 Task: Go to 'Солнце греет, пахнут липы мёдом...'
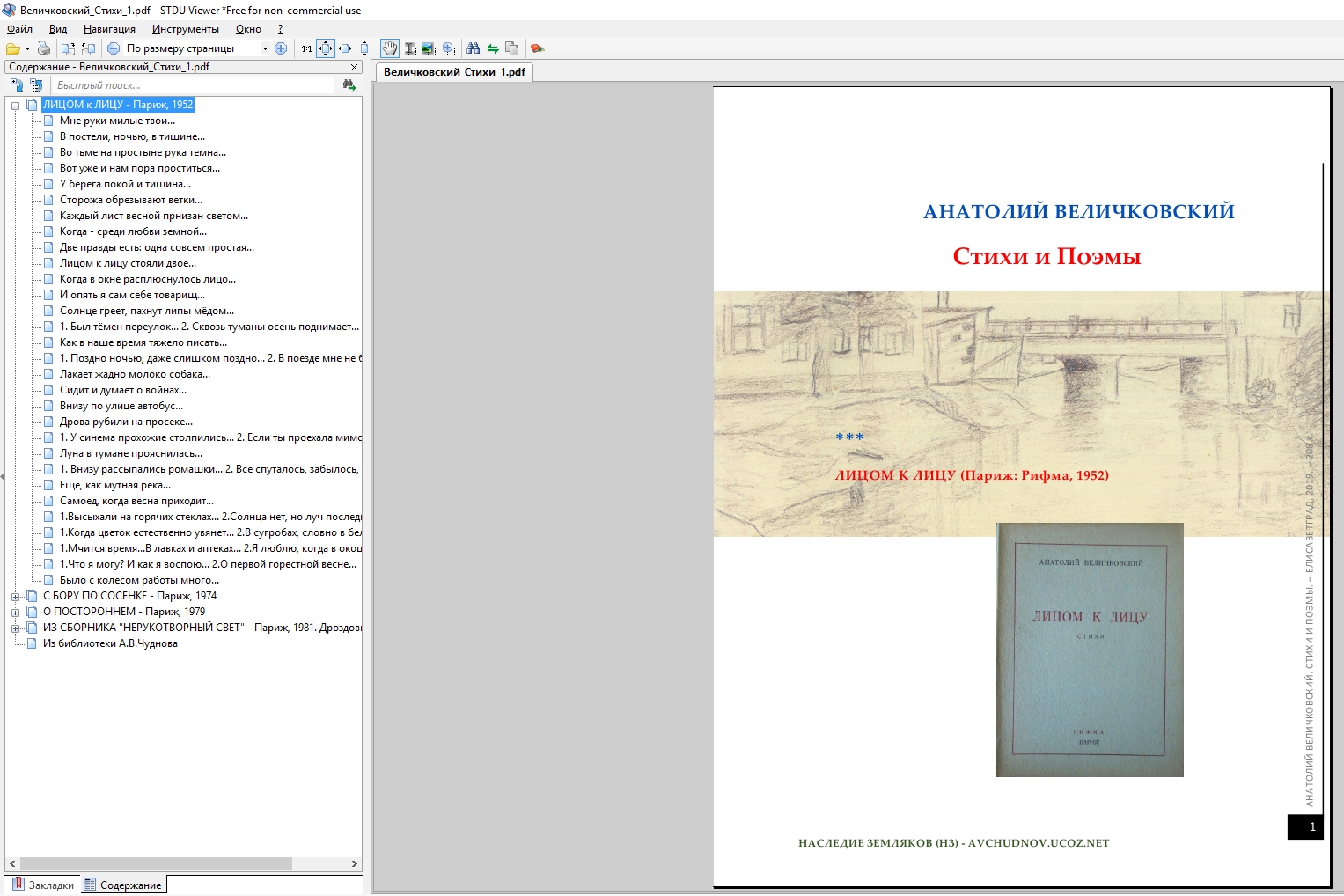coord(147,311)
